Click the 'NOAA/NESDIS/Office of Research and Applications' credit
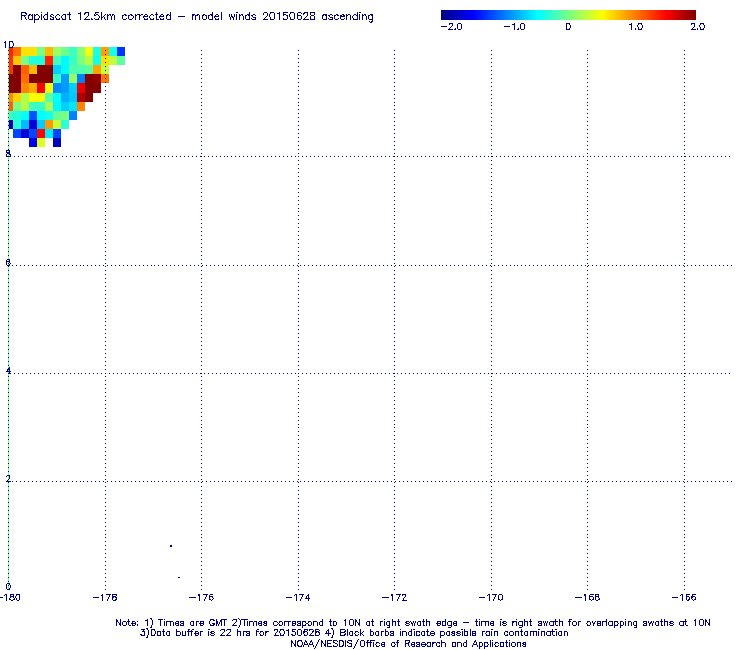740x650 pixels. 408,644
